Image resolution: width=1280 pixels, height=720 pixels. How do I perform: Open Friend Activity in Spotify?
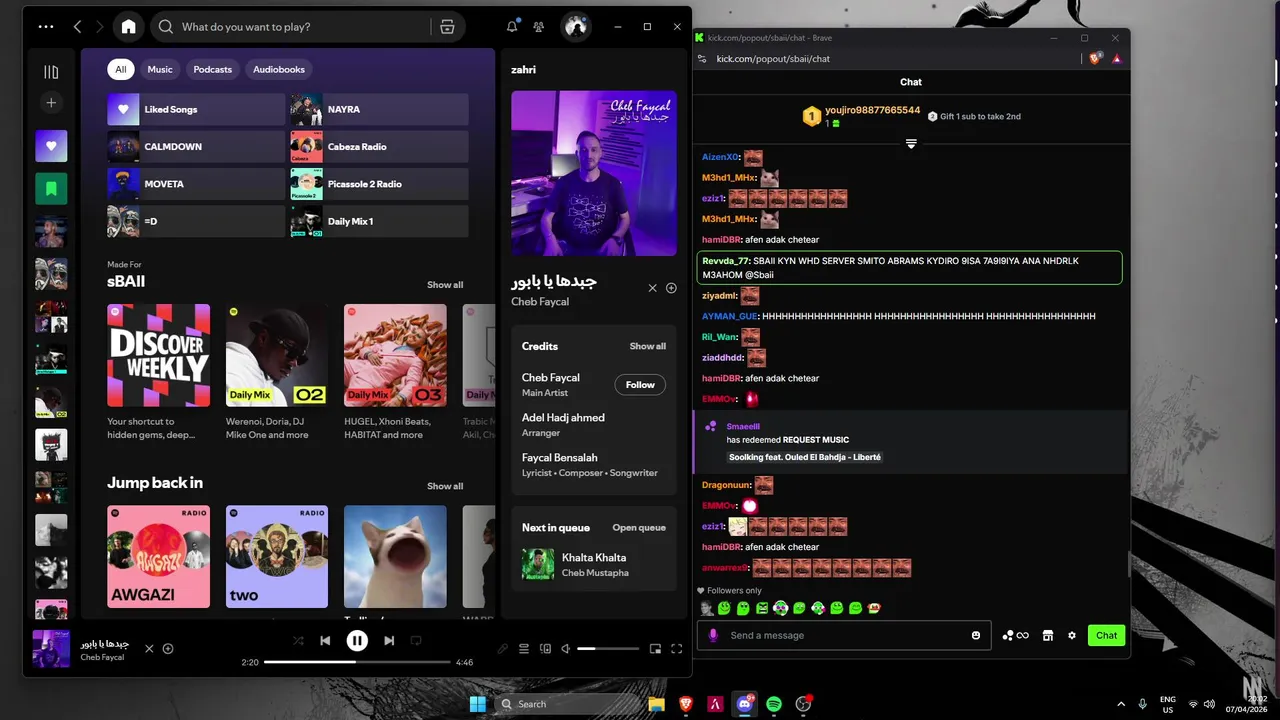[x=539, y=27]
